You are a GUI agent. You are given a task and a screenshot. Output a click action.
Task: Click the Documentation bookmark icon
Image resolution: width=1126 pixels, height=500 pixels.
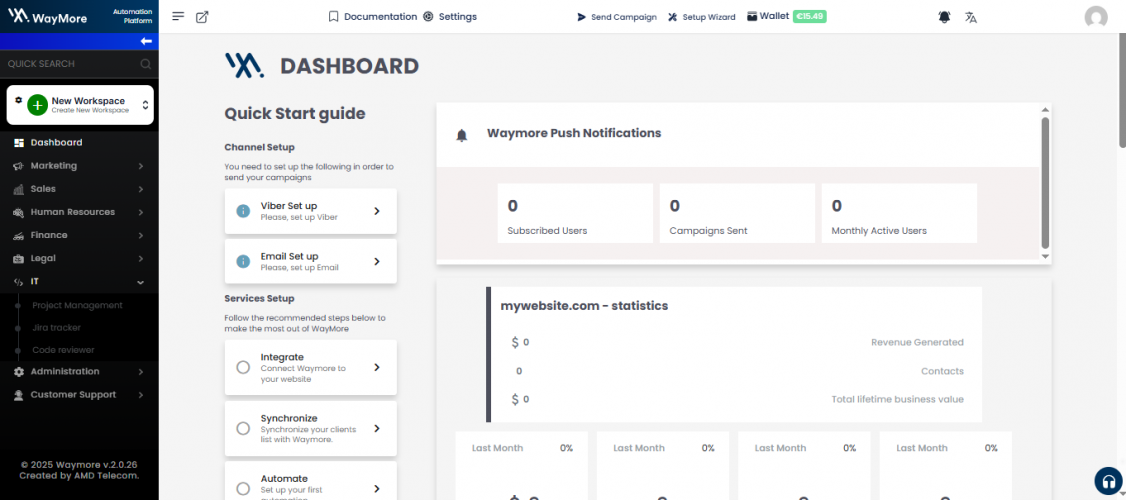coord(333,17)
